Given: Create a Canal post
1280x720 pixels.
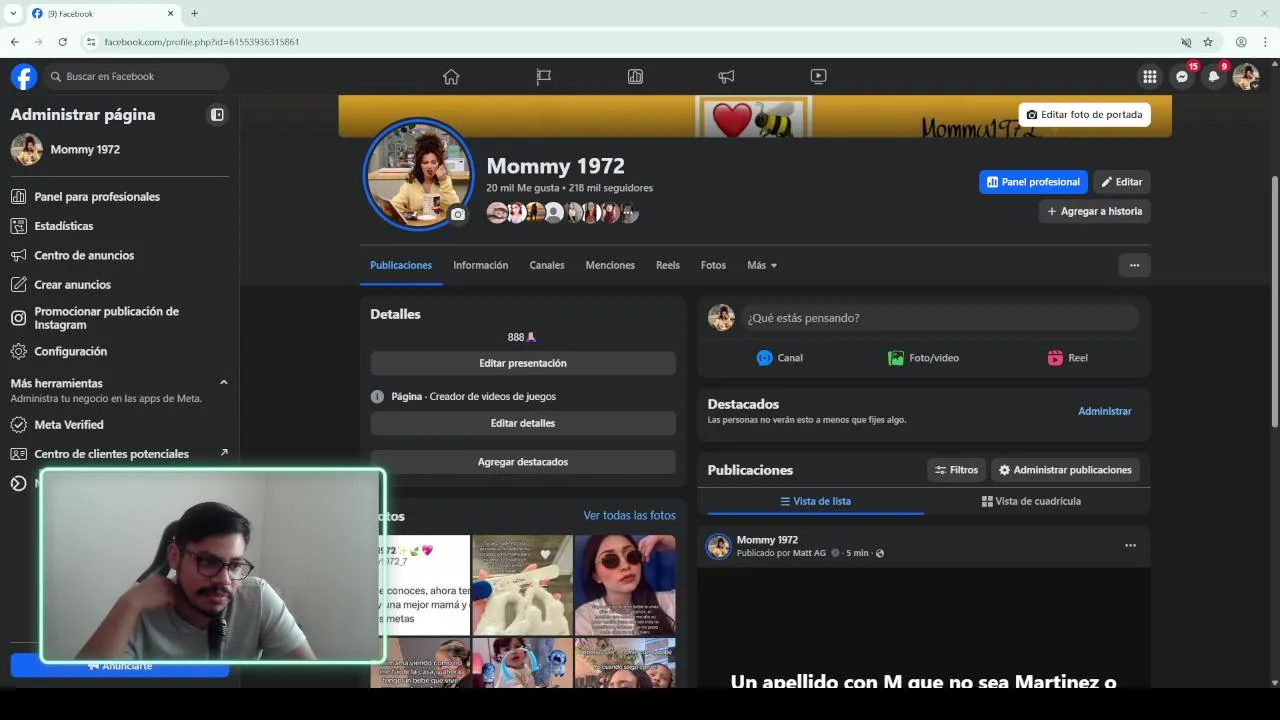Looking at the screenshot, I should point(780,358).
